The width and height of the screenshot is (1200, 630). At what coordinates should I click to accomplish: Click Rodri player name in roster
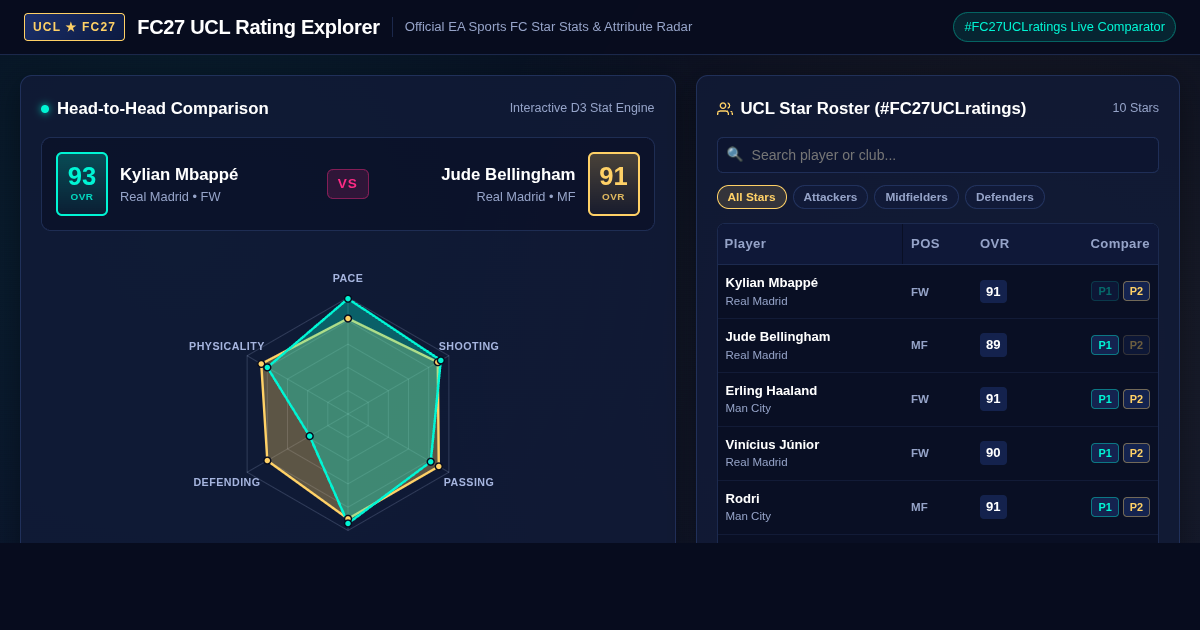pos(742,499)
